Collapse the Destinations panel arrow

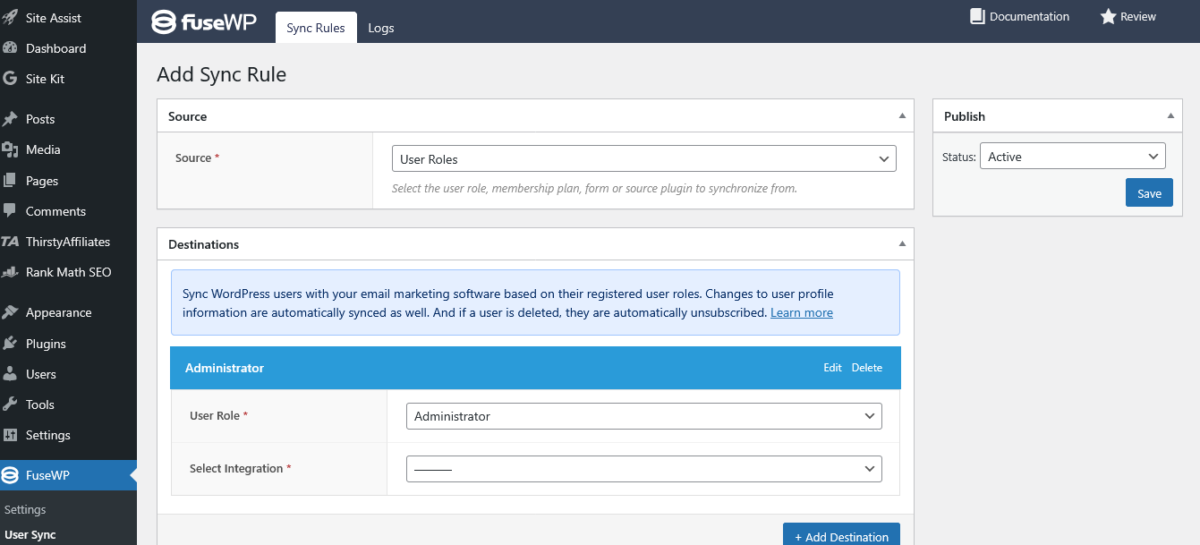tap(902, 244)
